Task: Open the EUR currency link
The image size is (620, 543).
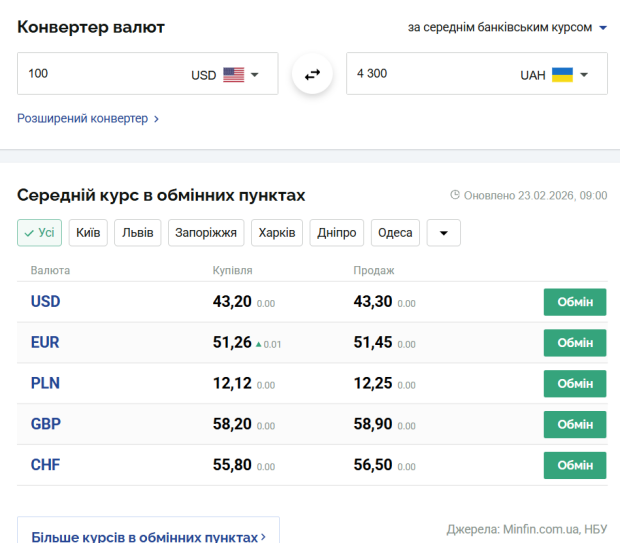Action: point(45,342)
